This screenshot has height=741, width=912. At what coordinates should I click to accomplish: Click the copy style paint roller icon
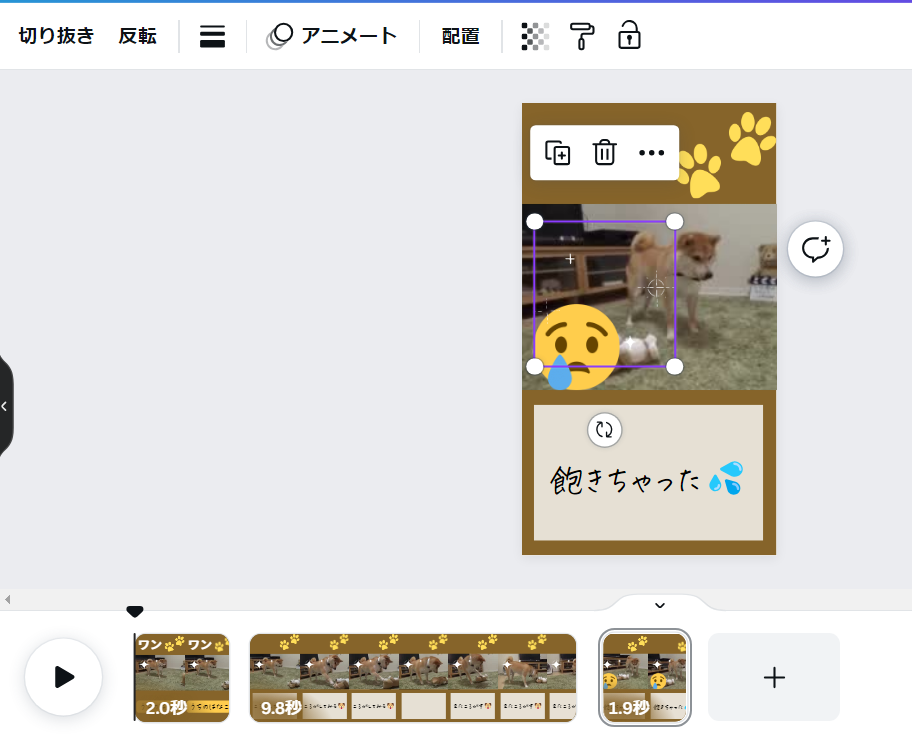coord(582,37)
